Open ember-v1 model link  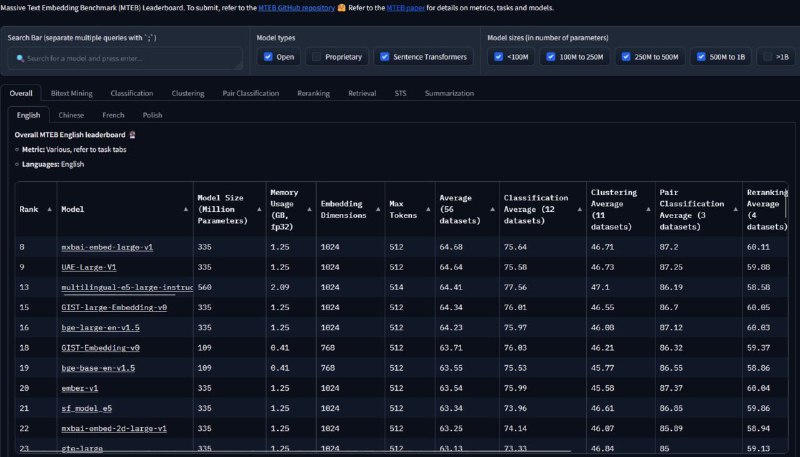(x=80, y=388)
